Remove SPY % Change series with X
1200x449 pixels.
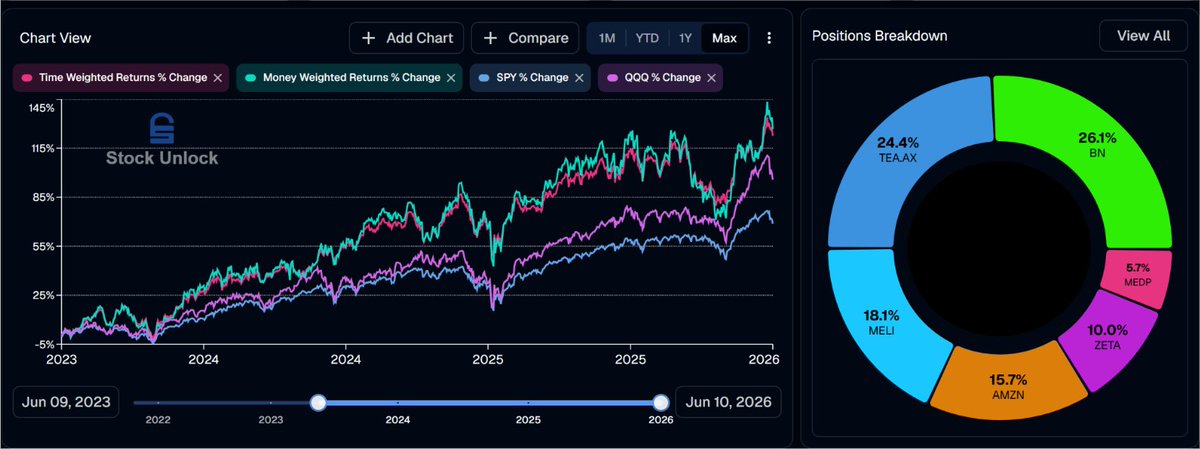click(579, 77)
